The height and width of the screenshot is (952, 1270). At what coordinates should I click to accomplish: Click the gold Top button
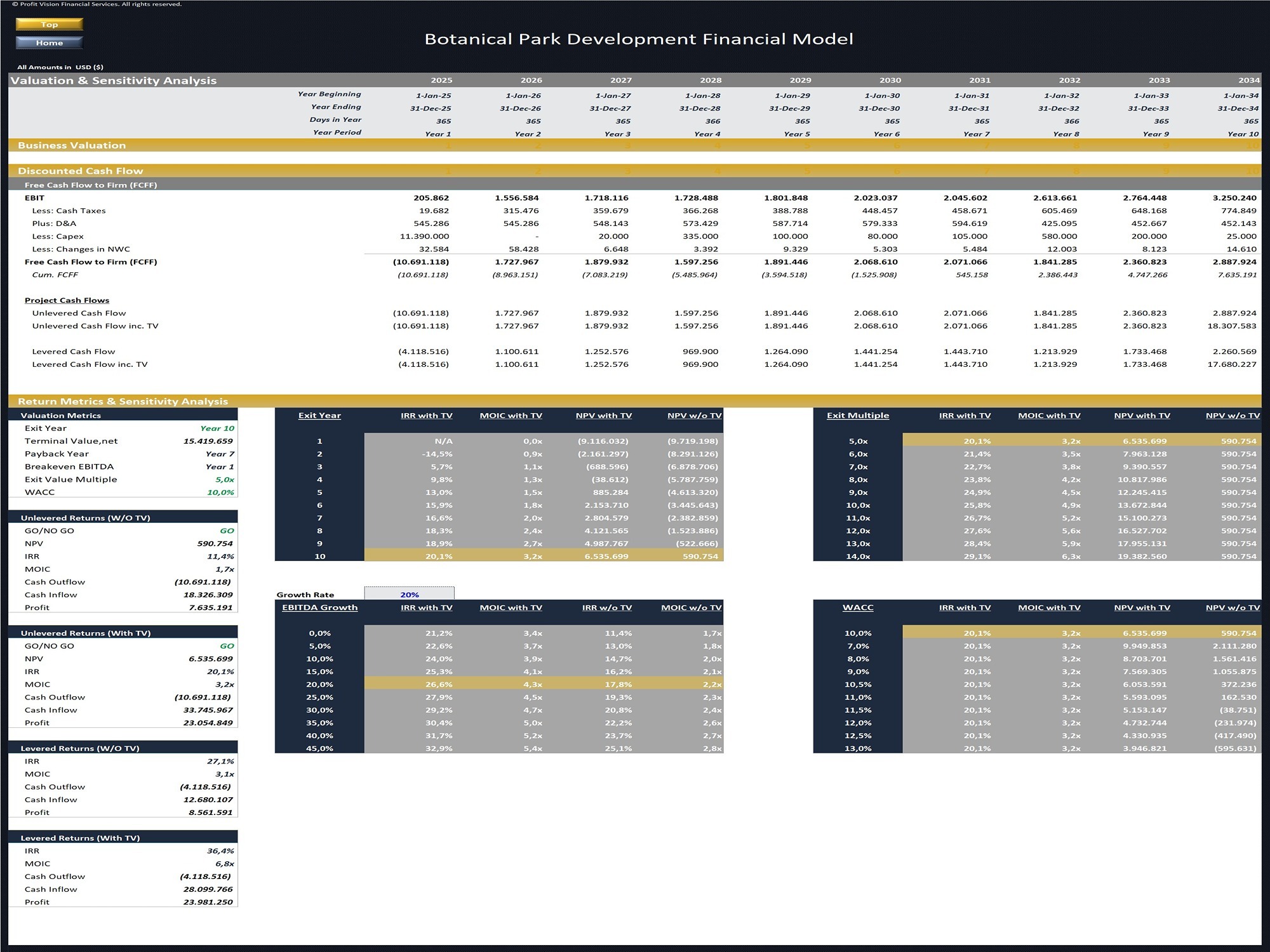click(x=50, y=24)
